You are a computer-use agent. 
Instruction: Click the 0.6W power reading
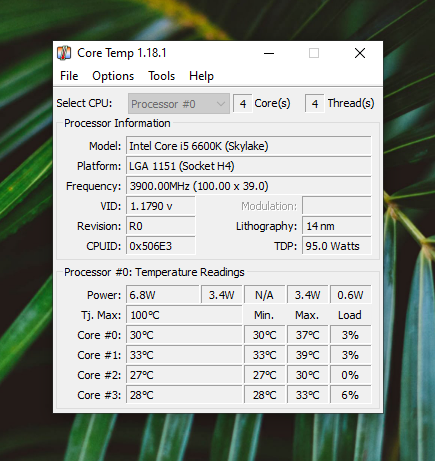[350, 295]
